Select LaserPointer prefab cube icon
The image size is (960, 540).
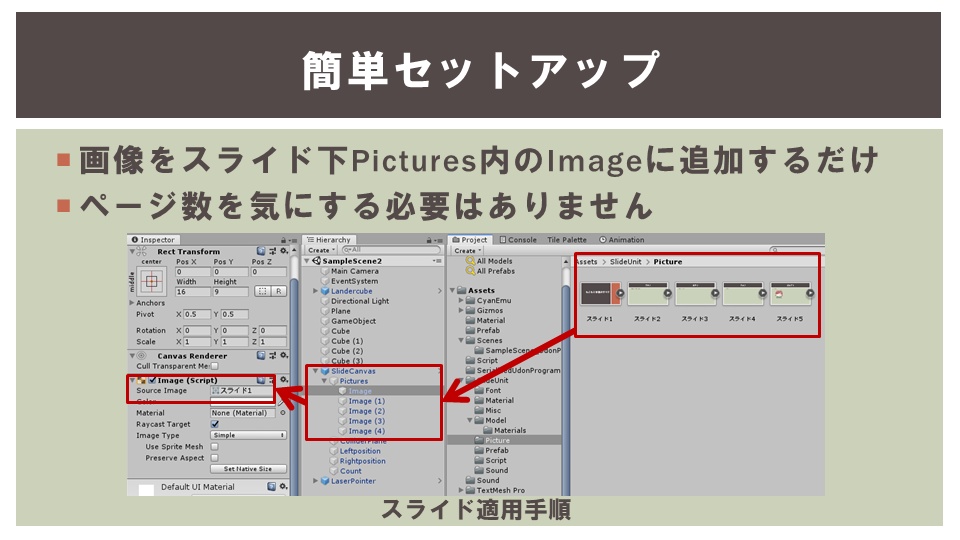tap(326, 481)
